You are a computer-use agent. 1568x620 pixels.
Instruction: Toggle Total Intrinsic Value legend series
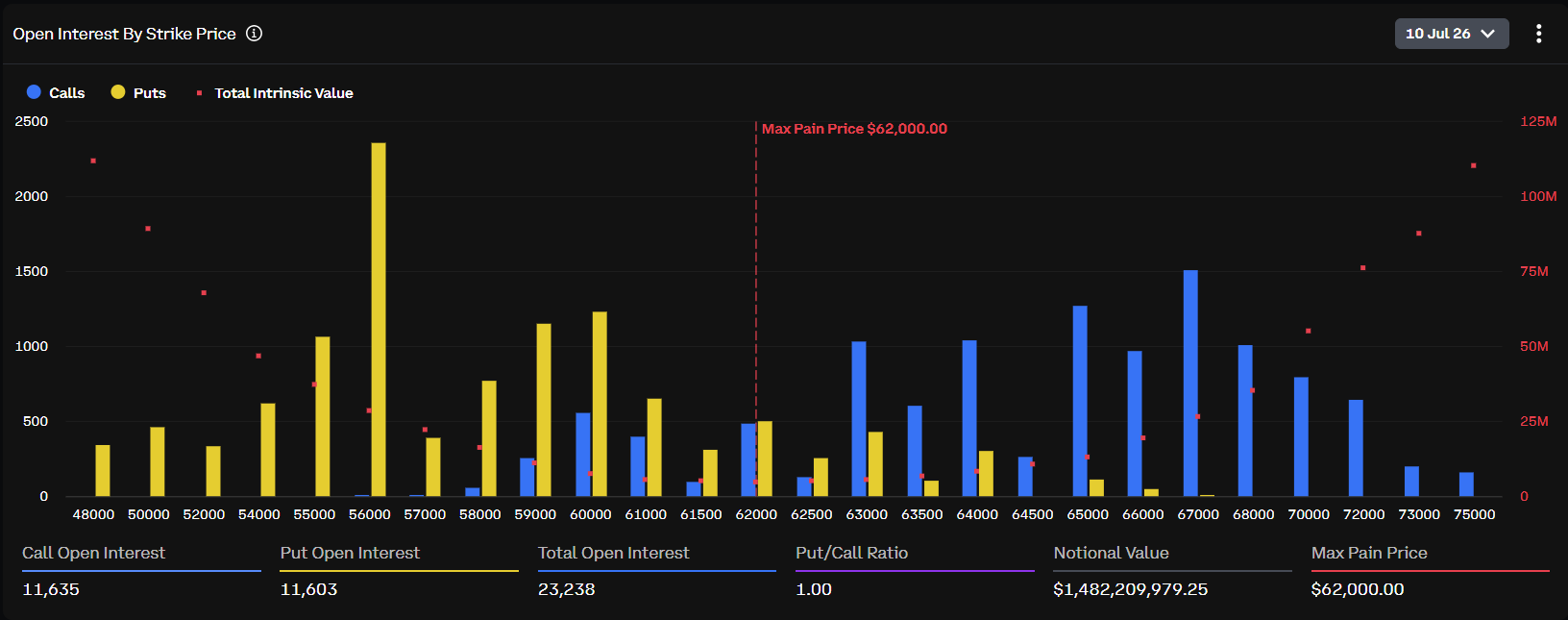(275, 93)
